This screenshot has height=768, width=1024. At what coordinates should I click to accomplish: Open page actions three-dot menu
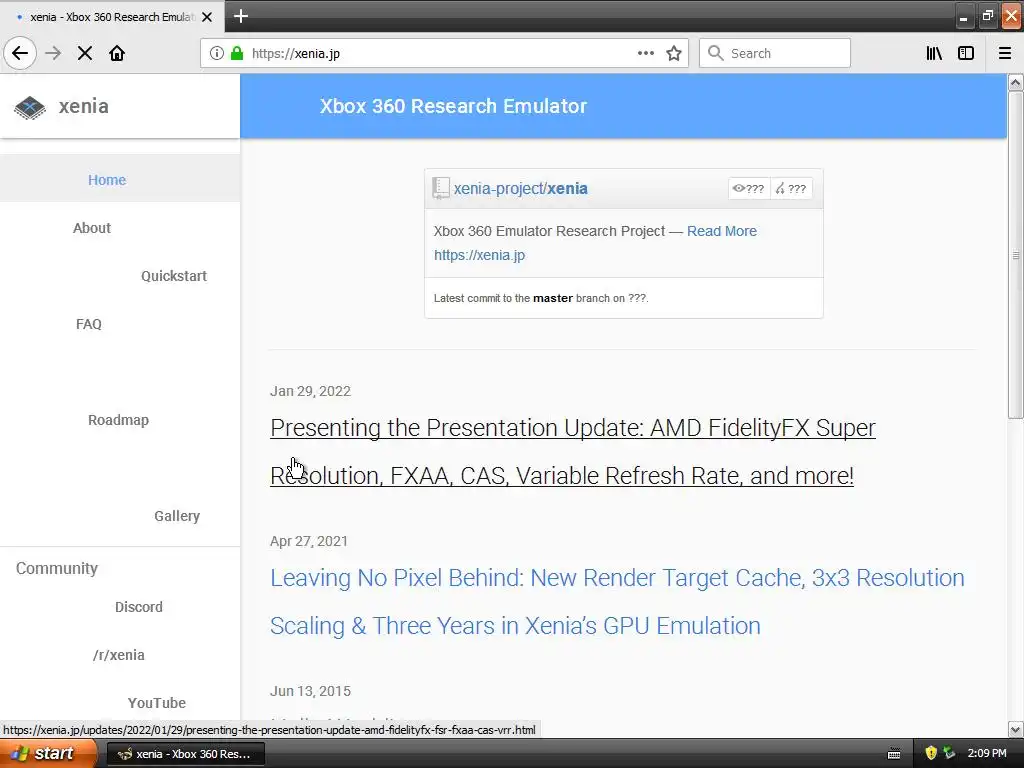[x=645, y=53]
